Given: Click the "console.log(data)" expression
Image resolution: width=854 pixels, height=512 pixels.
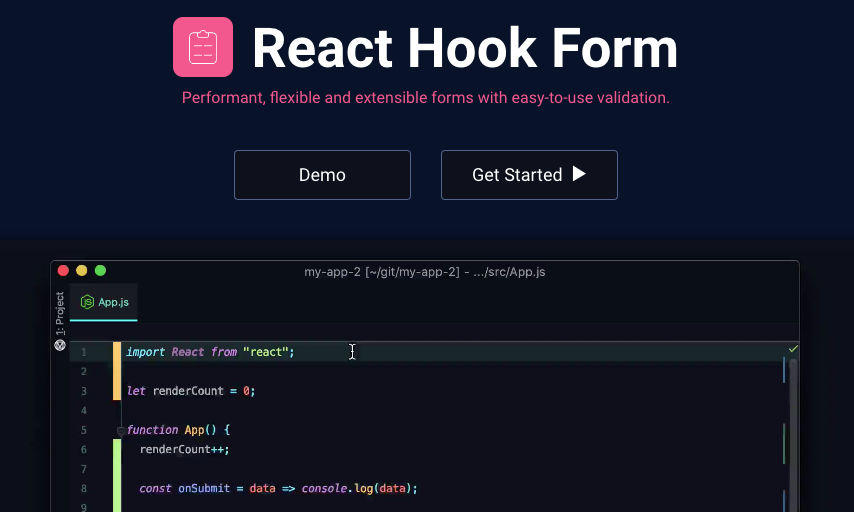Looking at the screenshot, I should pos(358,489).
